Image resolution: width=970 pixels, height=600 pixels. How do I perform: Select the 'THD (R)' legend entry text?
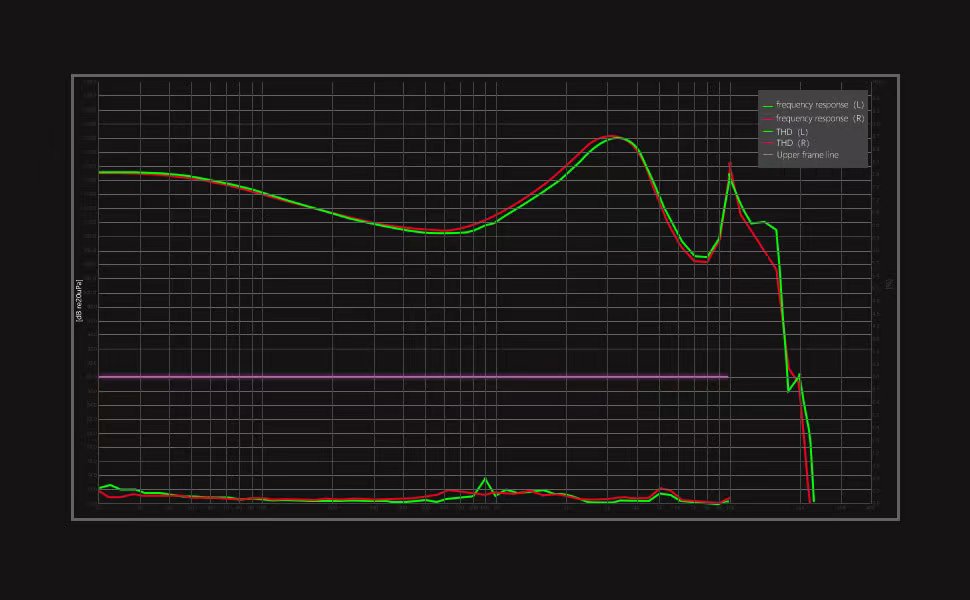click(792, 143)
